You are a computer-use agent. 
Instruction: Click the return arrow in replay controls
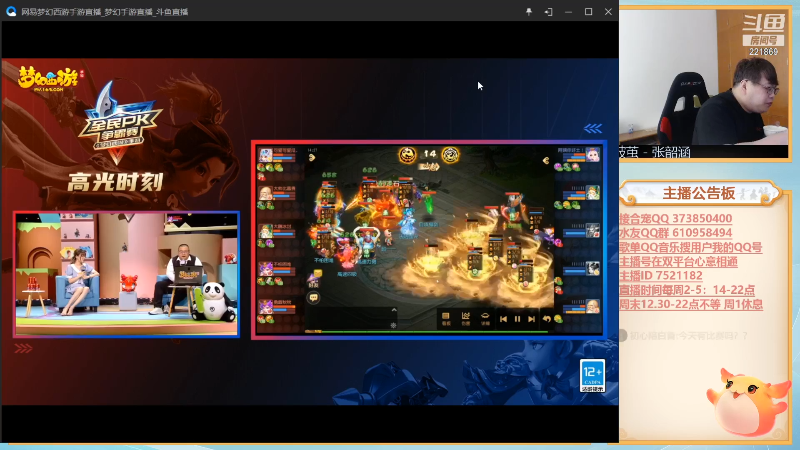[x=546, y=319]
